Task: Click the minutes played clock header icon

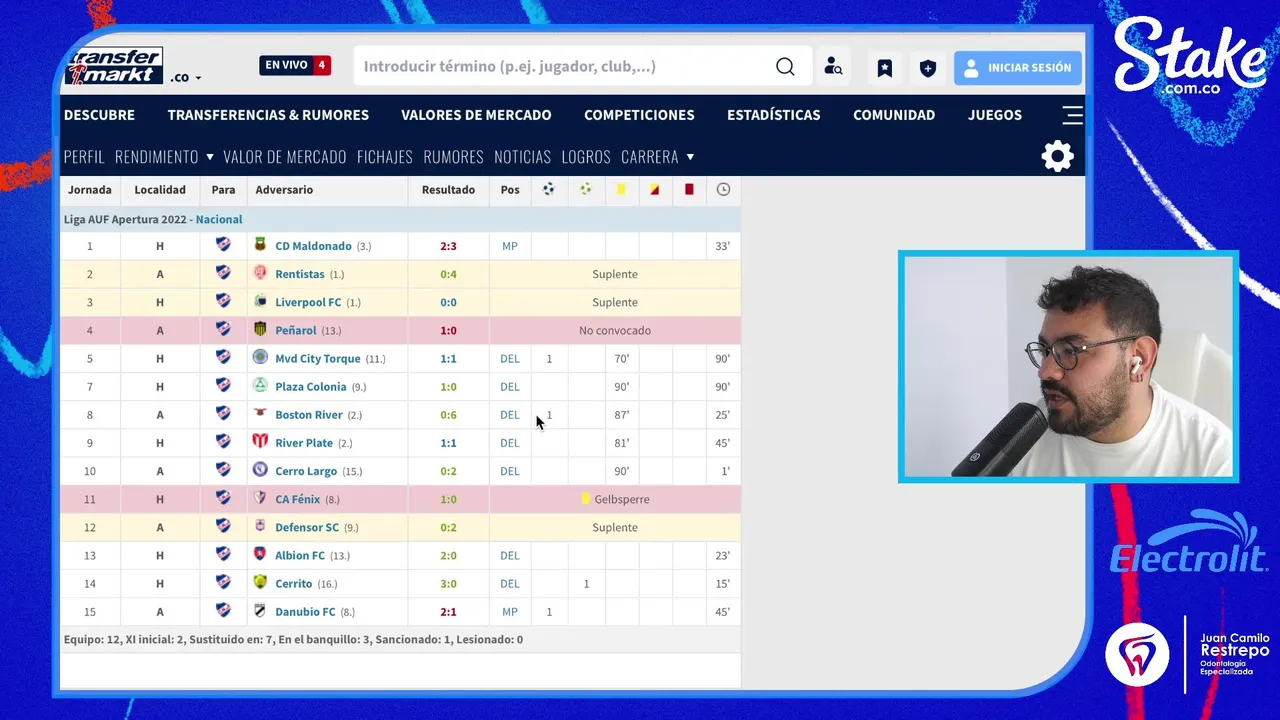Action: pyautogui.click(x=723, y=189)
